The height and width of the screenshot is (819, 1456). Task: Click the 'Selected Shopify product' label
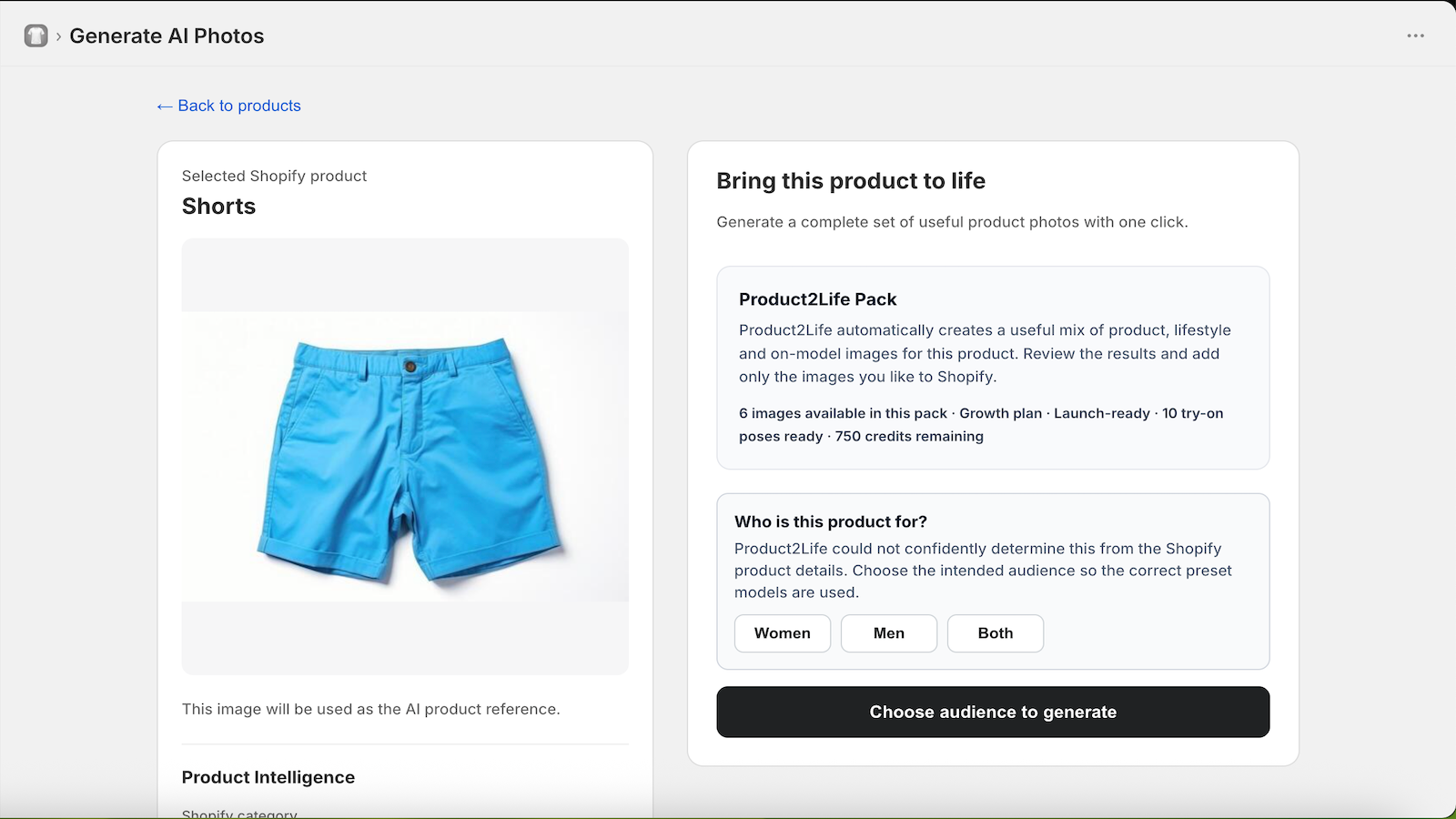274,176
